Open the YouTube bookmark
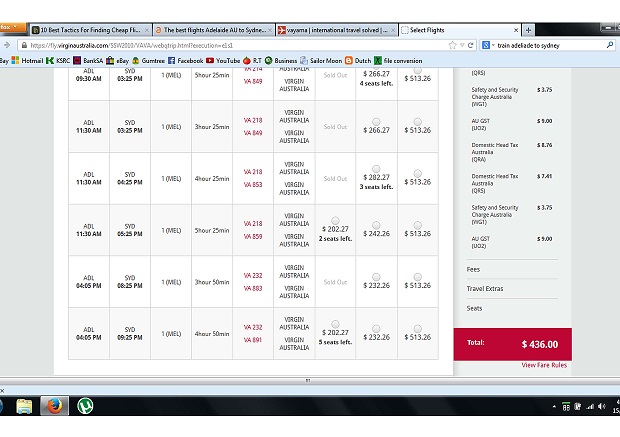Screen dimensions: 620x437 point(223,61)
